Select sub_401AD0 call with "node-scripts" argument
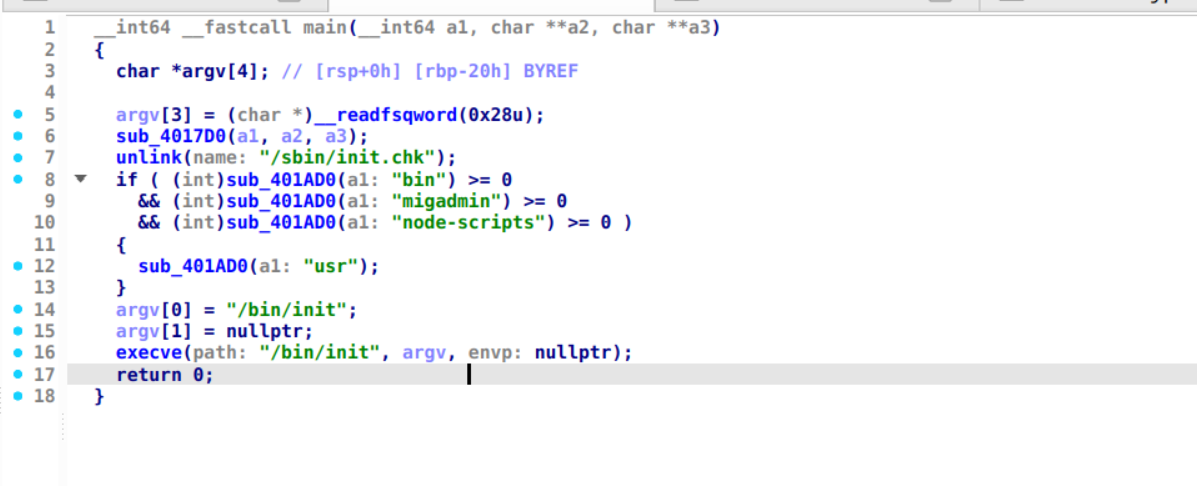The image size is (1197, 486). tap(283, 223)
